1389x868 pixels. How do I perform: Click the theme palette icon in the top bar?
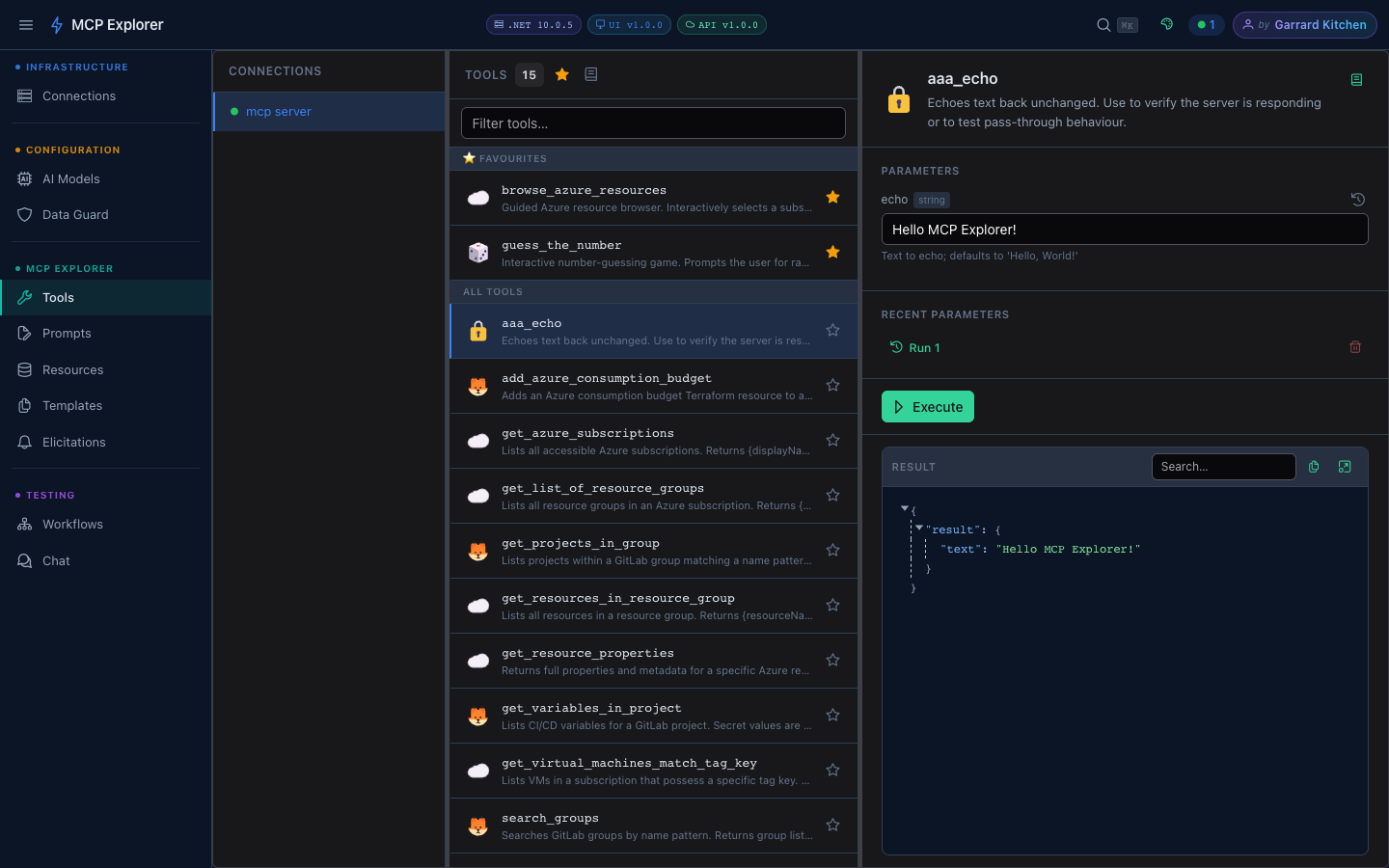pos(1166,24)
